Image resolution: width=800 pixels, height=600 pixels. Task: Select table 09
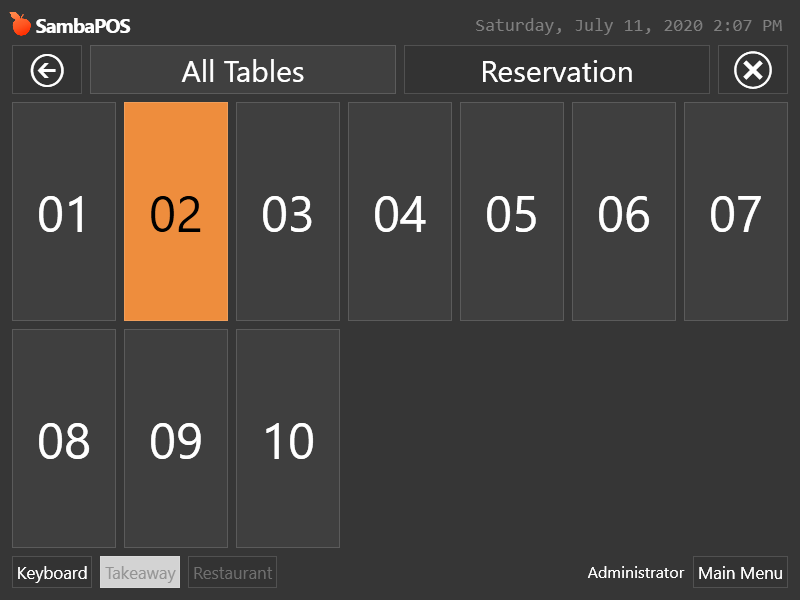coord(176,439)
